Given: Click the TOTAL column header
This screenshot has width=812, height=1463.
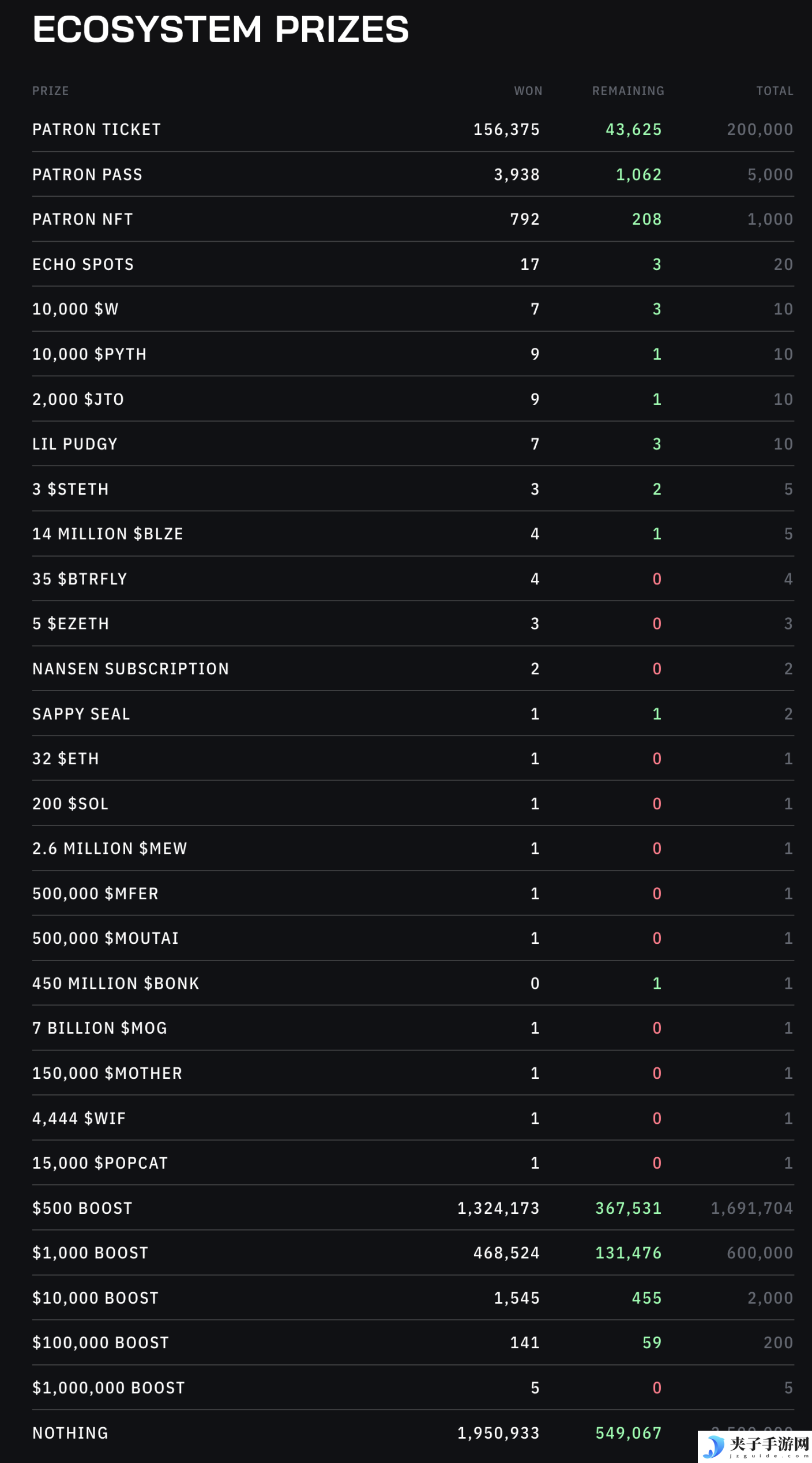Looking at the screenshot, I should point(775,91).
